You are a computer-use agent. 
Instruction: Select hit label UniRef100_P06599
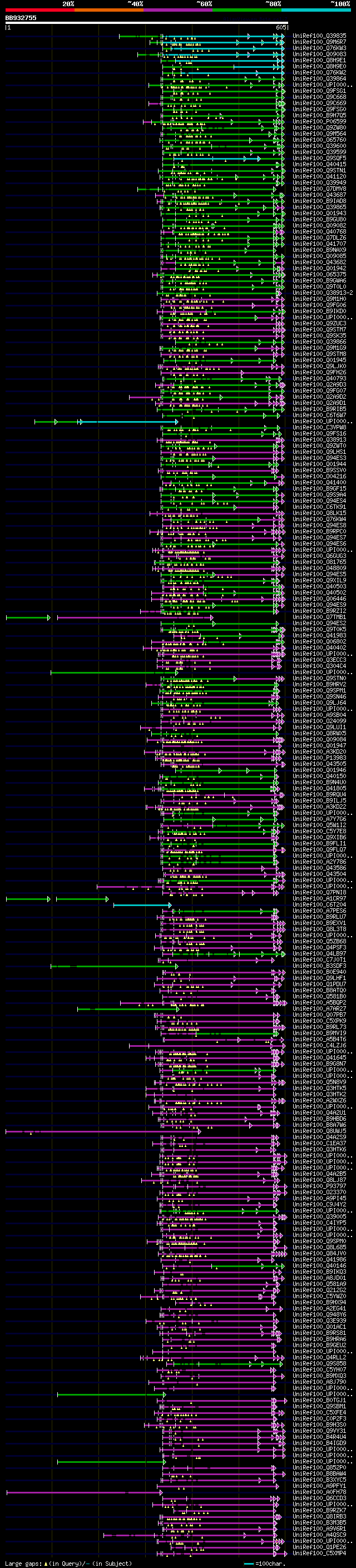pyautogui.click(x=319, y=122)
